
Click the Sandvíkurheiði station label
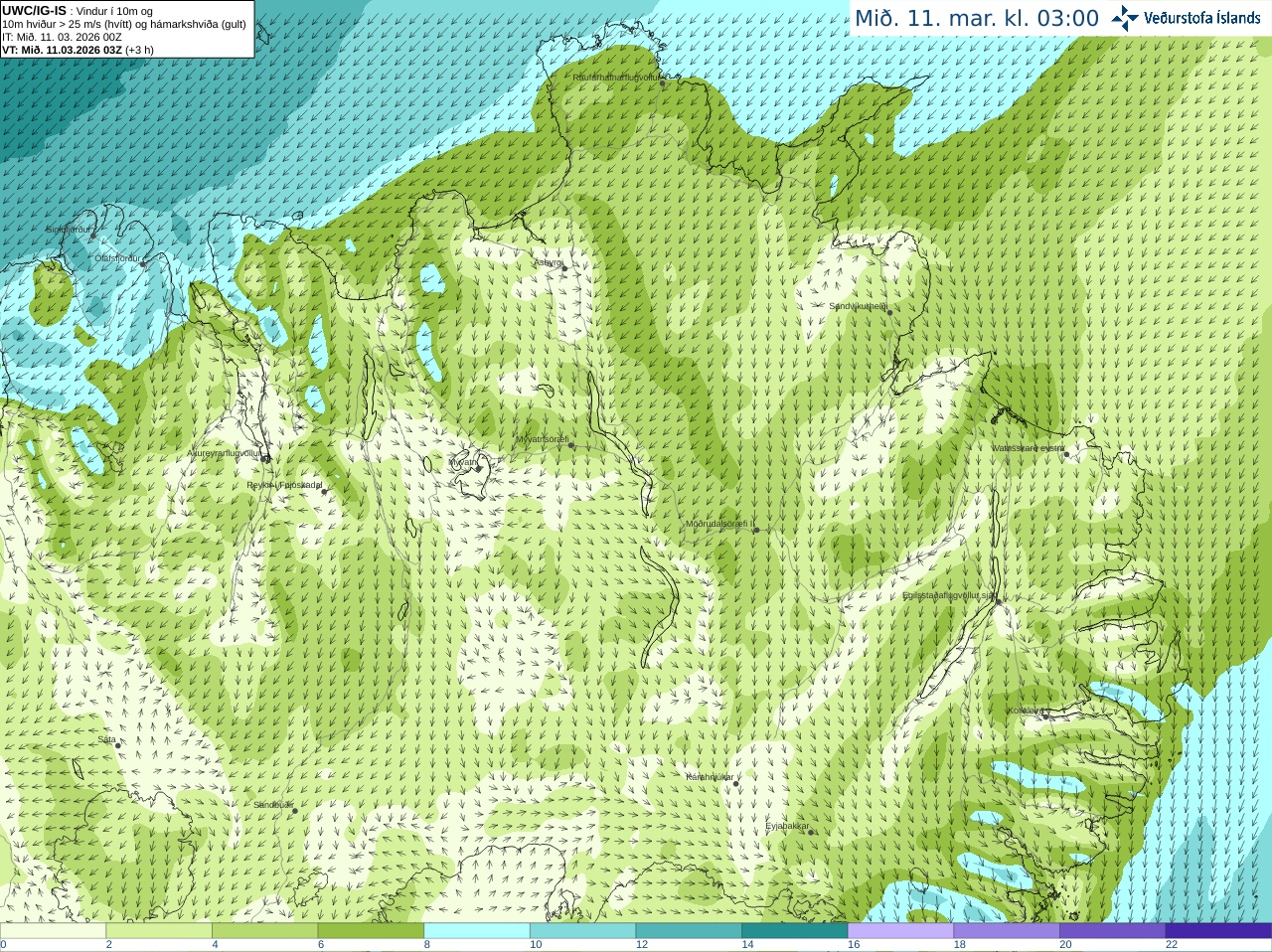(x=858, y=306)
